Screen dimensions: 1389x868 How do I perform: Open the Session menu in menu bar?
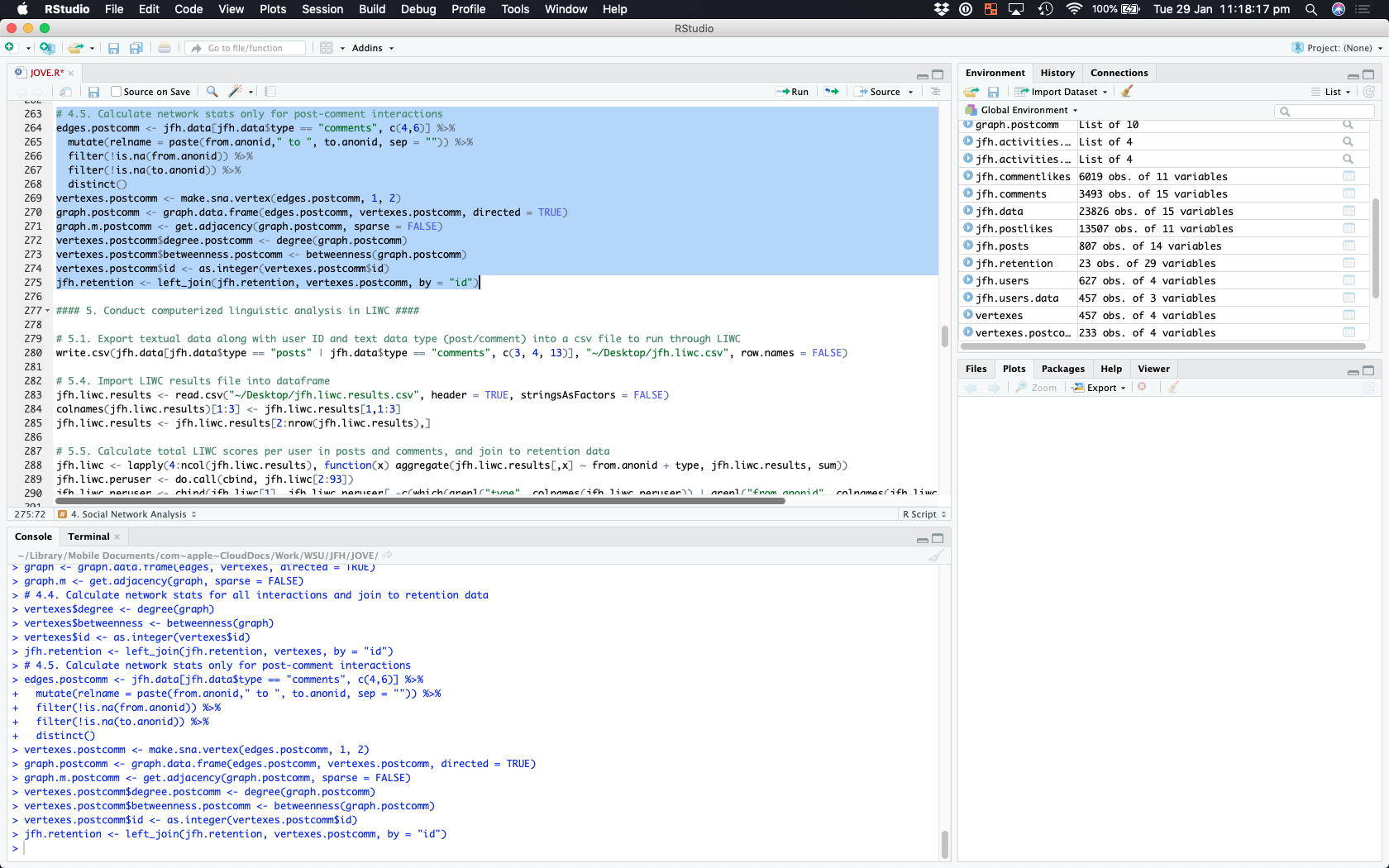click(322, 9)
